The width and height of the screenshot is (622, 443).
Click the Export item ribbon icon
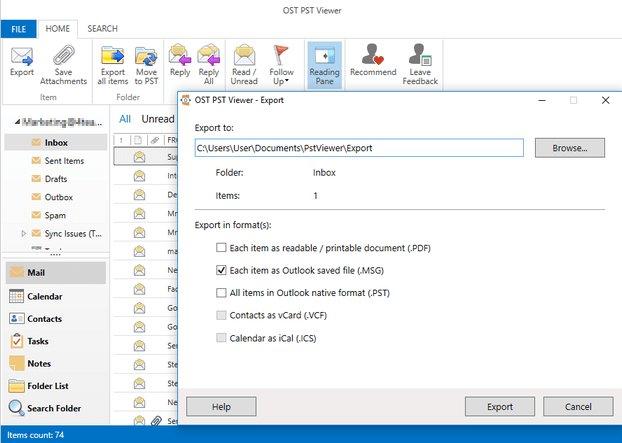(x=22, y=56)
